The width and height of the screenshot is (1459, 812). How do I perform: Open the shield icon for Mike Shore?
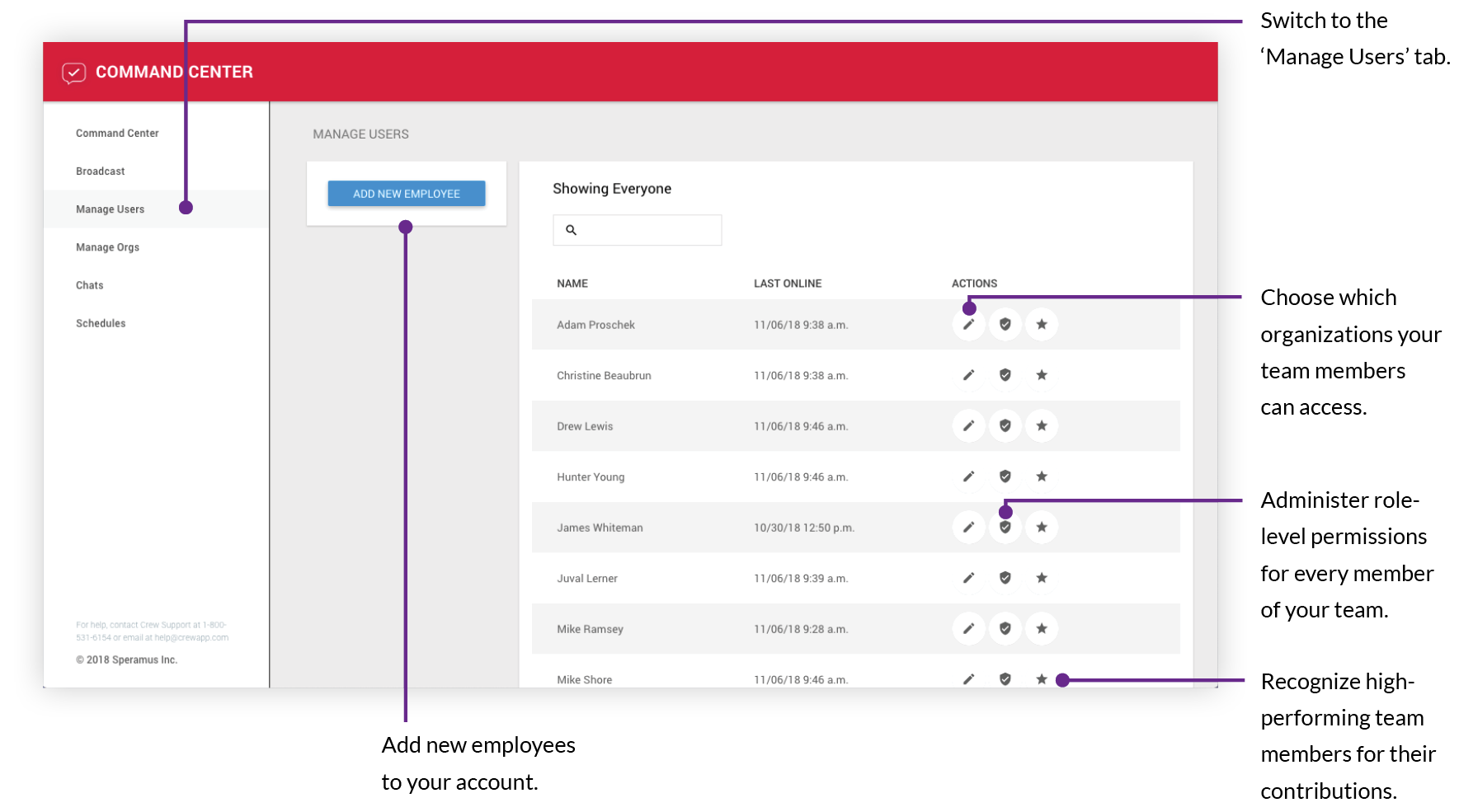pyautogui.click(x=1005, y=678)
